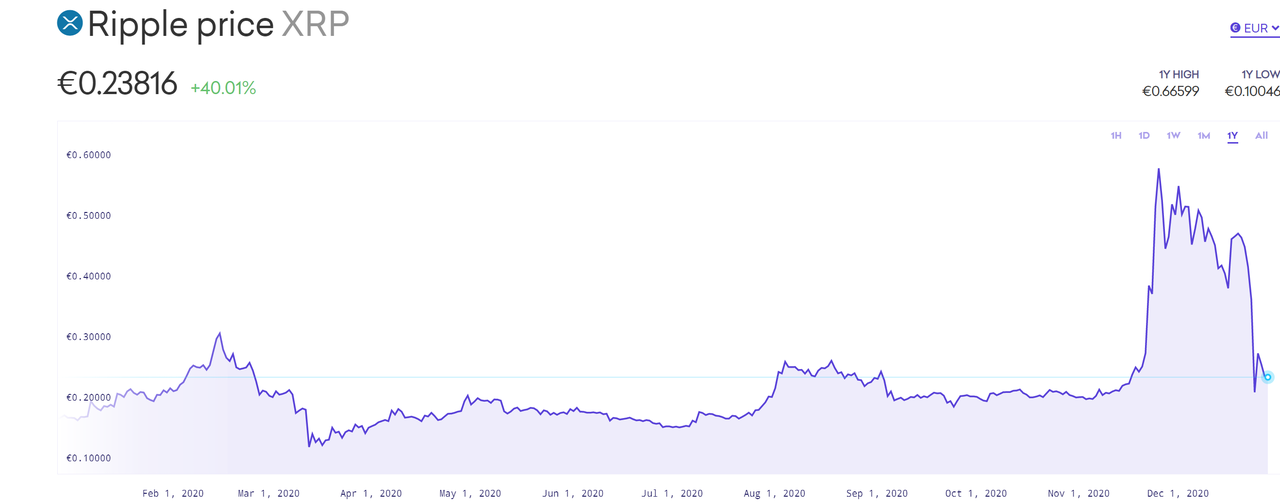
Task: Click the Apr 1, 2020 axis date
Action: click(x=370, y=493)
